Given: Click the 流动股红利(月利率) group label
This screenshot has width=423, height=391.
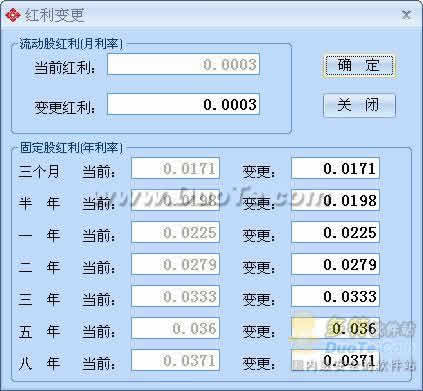Looking at the screenshot, I should tap(71, 44).
